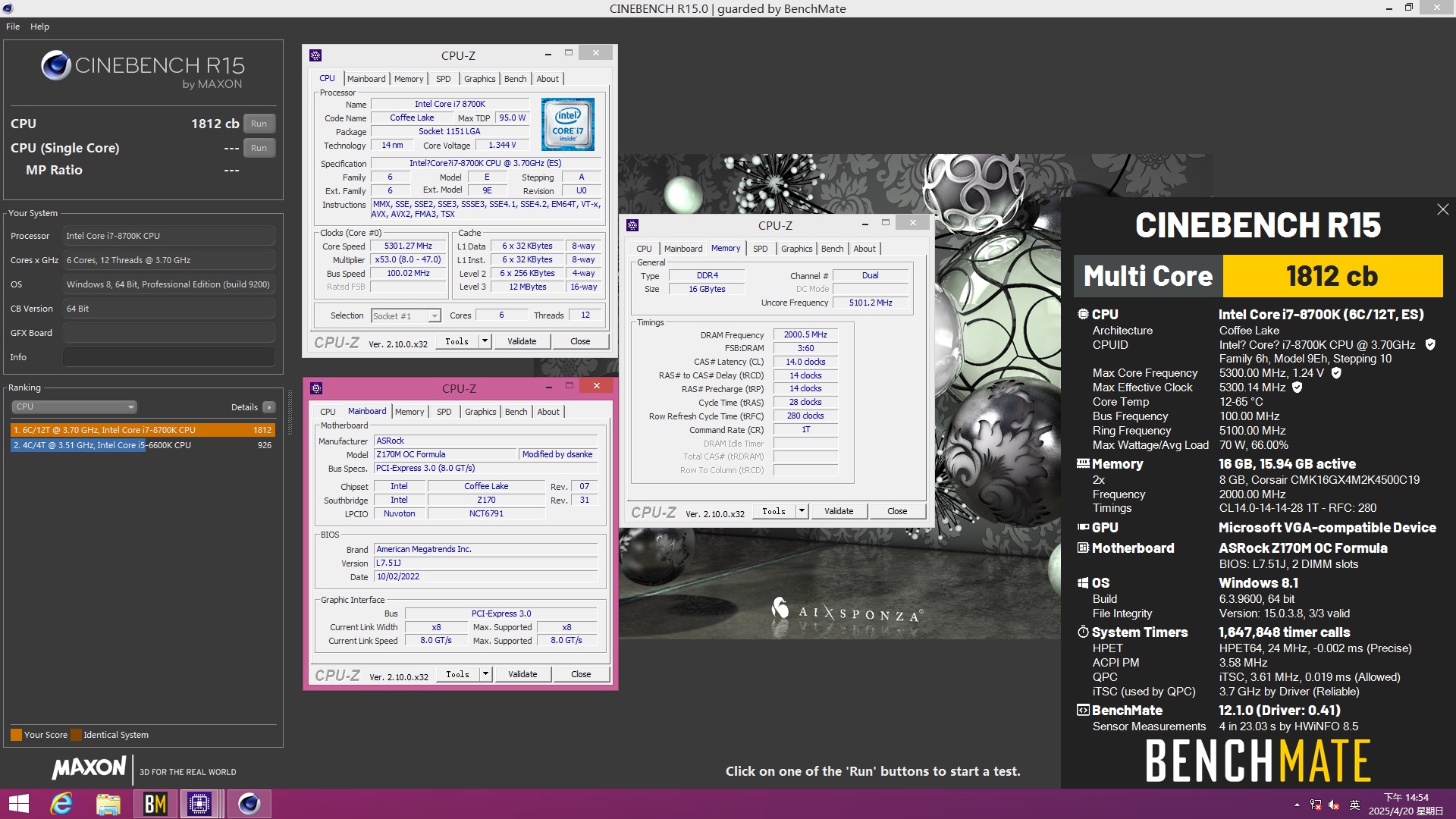Click the muted volume tray icon
The height and width of the screenshot is (819, 1456).
coord(1335,805)
